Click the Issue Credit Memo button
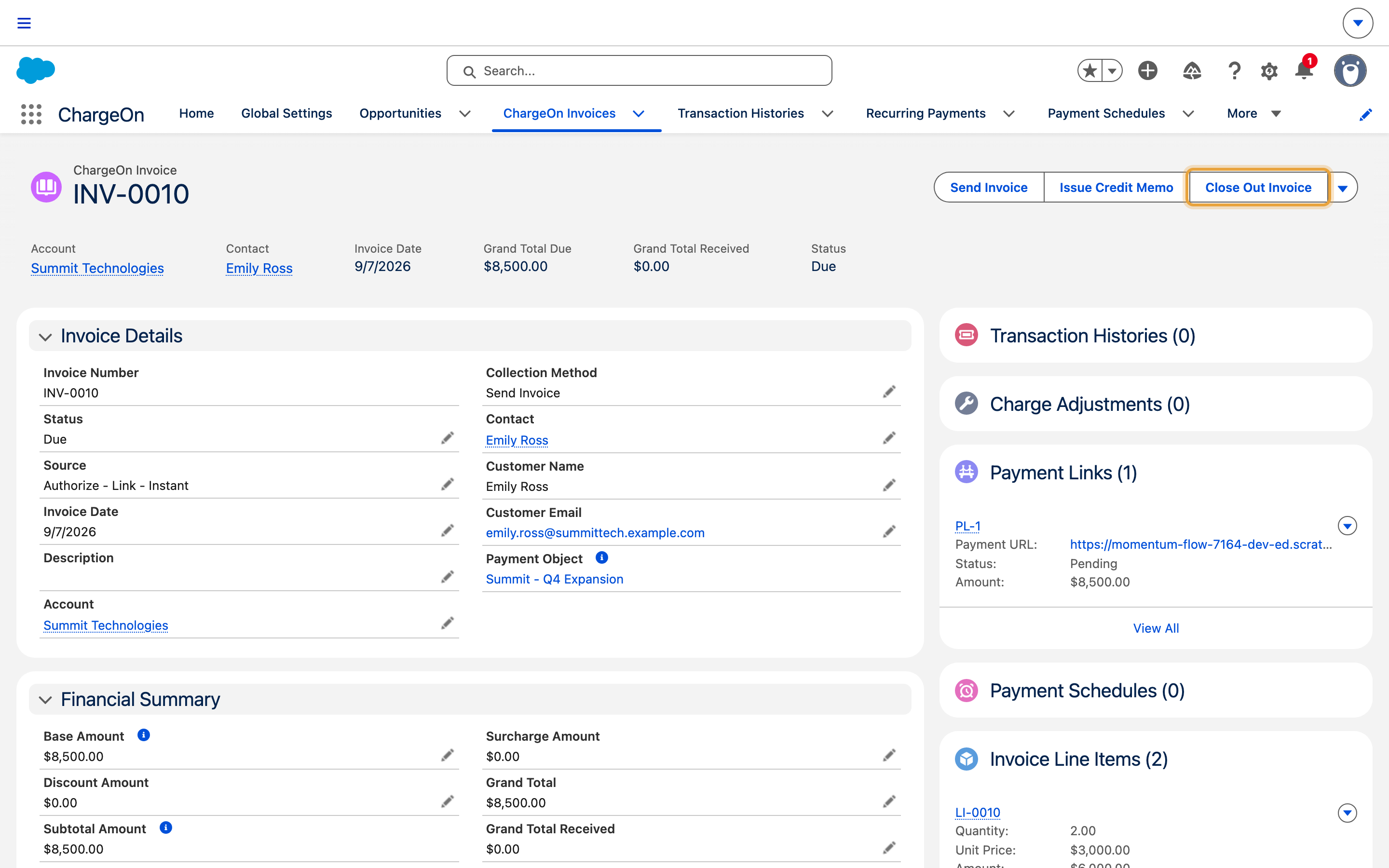This screenshot has width=1389, height=868. [x=1116, y=188]
